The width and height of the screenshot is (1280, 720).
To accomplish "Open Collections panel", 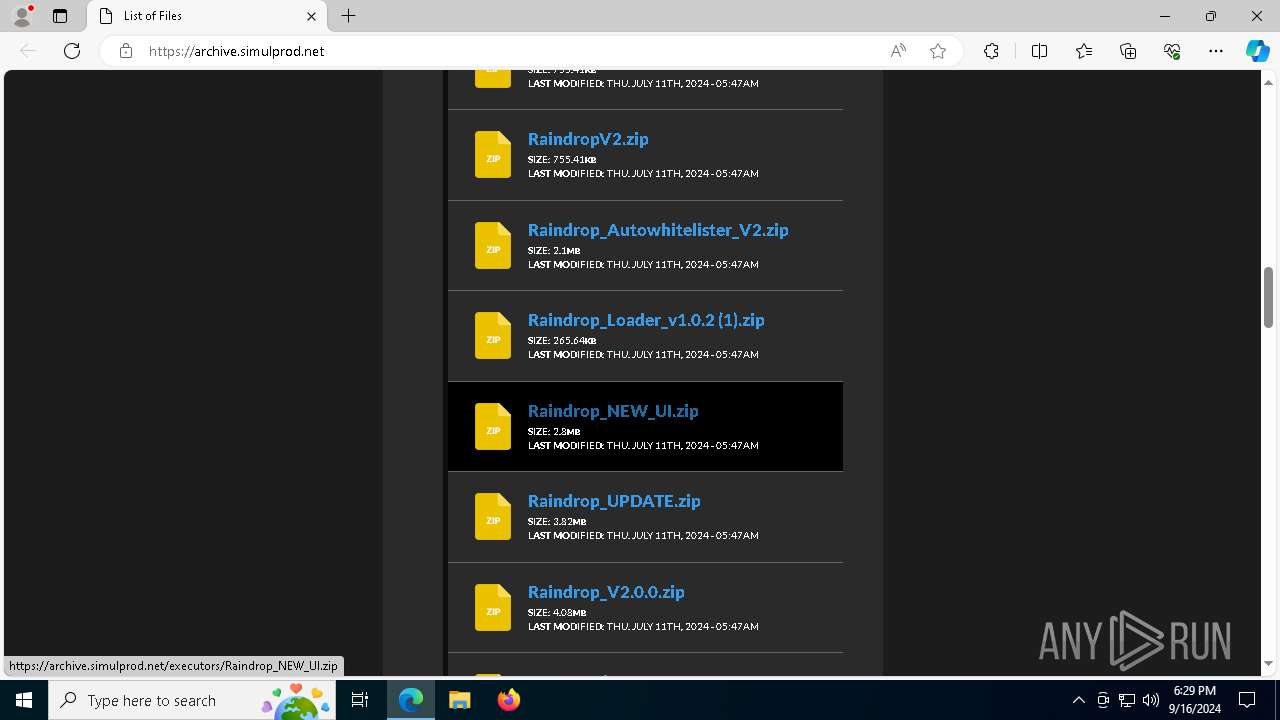I will click(1128, 51).
